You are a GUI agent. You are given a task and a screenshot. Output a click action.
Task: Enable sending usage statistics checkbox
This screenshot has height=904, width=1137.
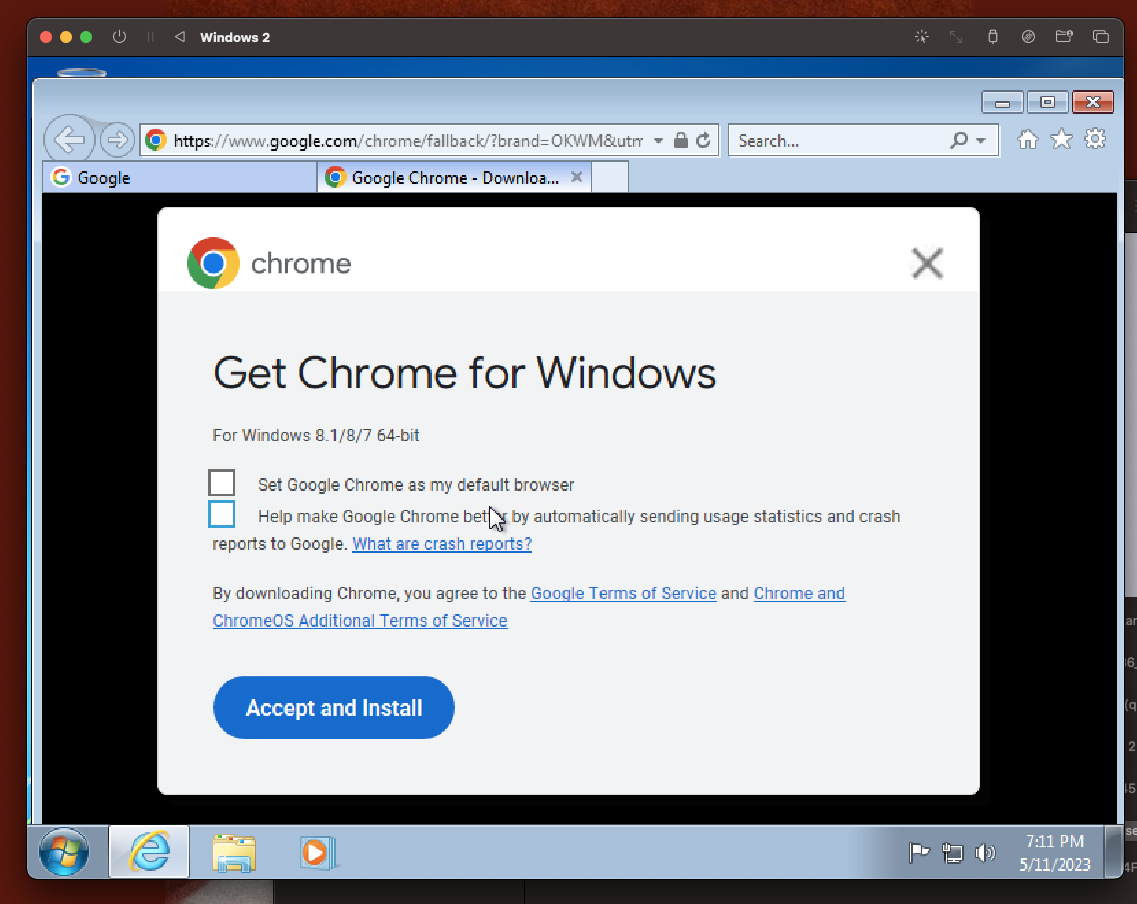click(222, 514)
